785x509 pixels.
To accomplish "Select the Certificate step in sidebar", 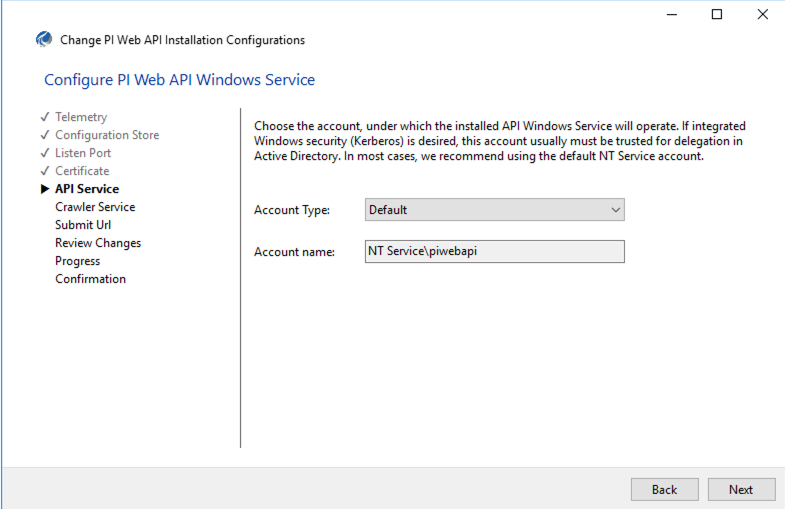I will pos(82,171).
